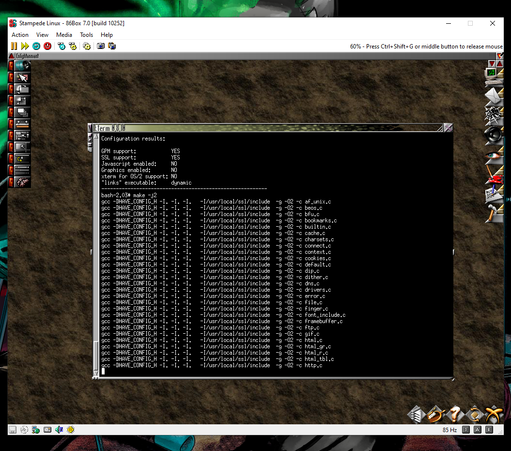Click the 'http.c' compile line in xterm

[212, 365]
